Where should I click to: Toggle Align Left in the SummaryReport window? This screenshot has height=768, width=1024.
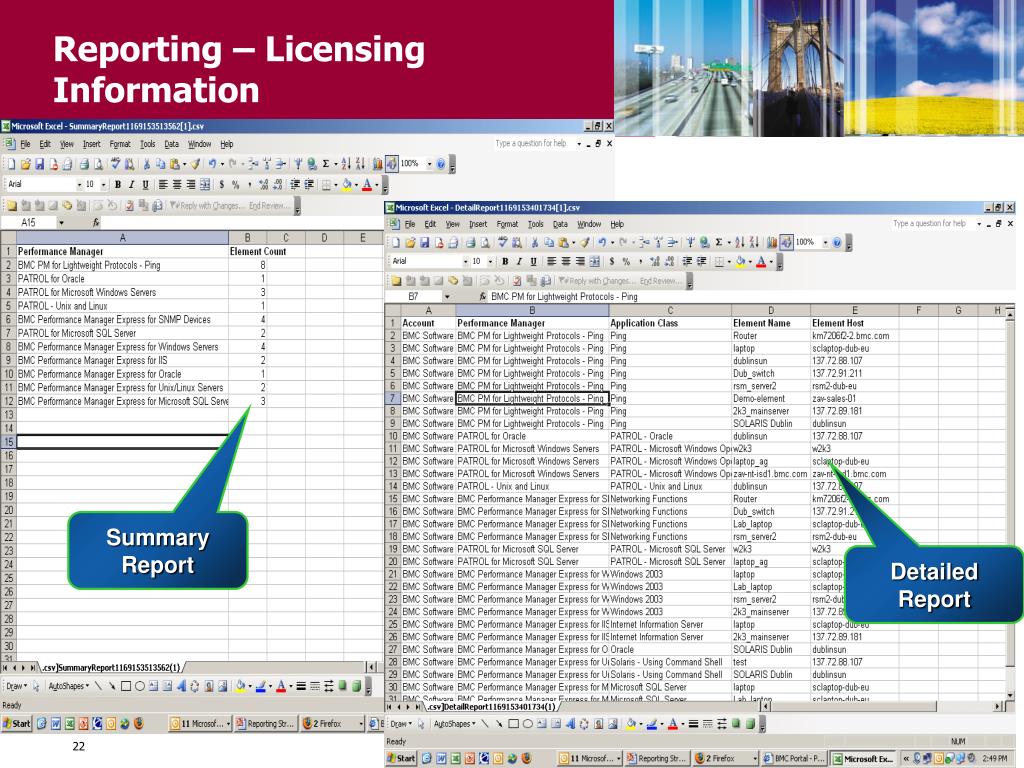click(163, 185)
